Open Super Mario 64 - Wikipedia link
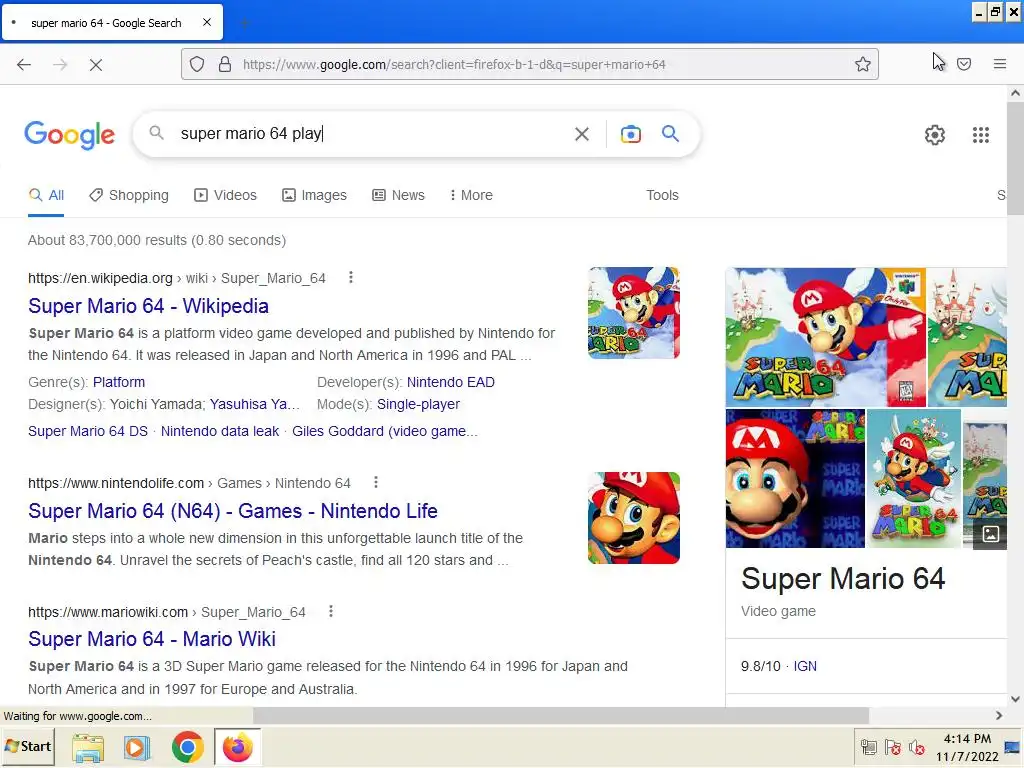The width and height of the screenshot is (1024, 768). (148, 306)
